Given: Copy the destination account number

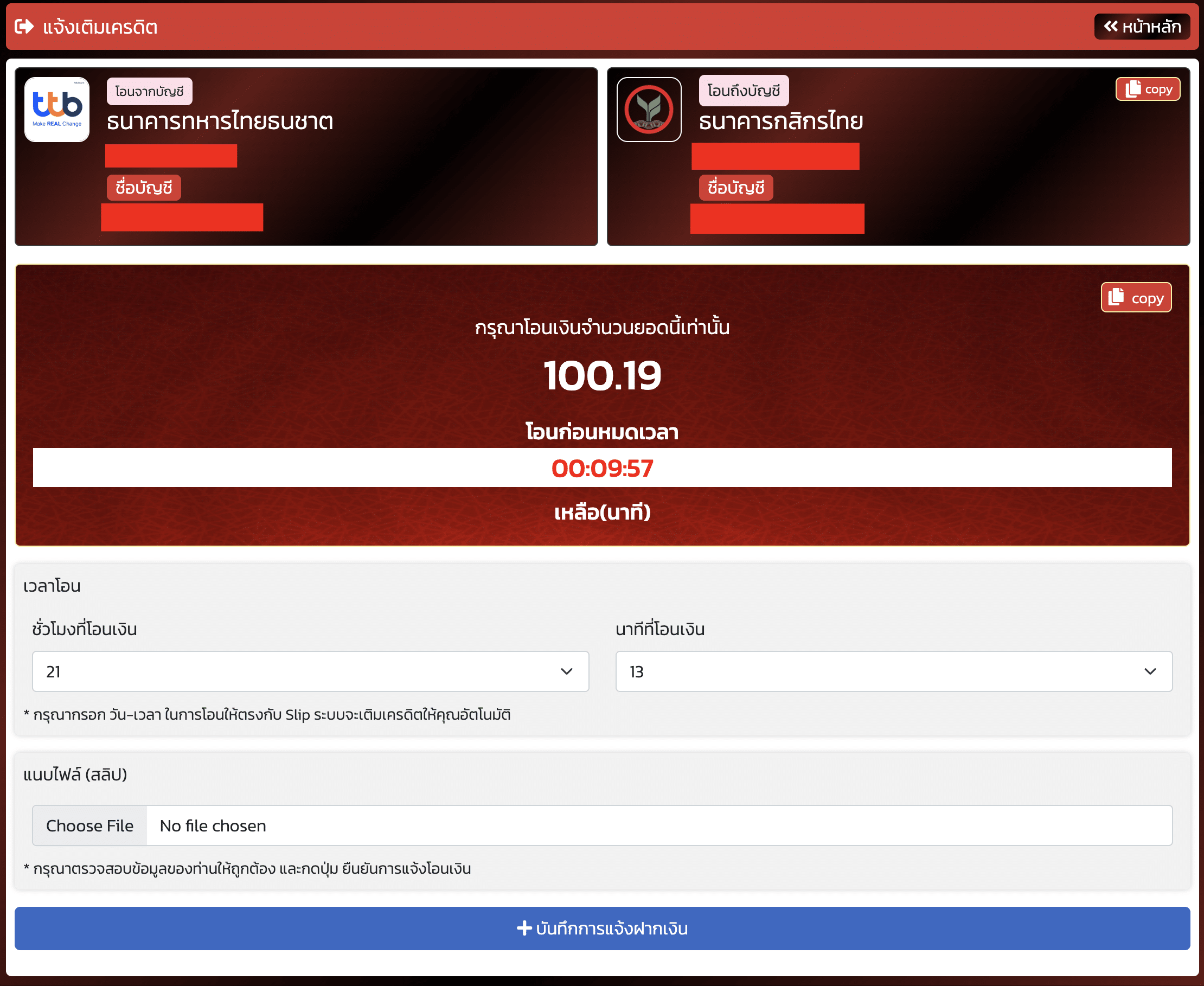Looking at the screenshot, I should coord(1148,89).
